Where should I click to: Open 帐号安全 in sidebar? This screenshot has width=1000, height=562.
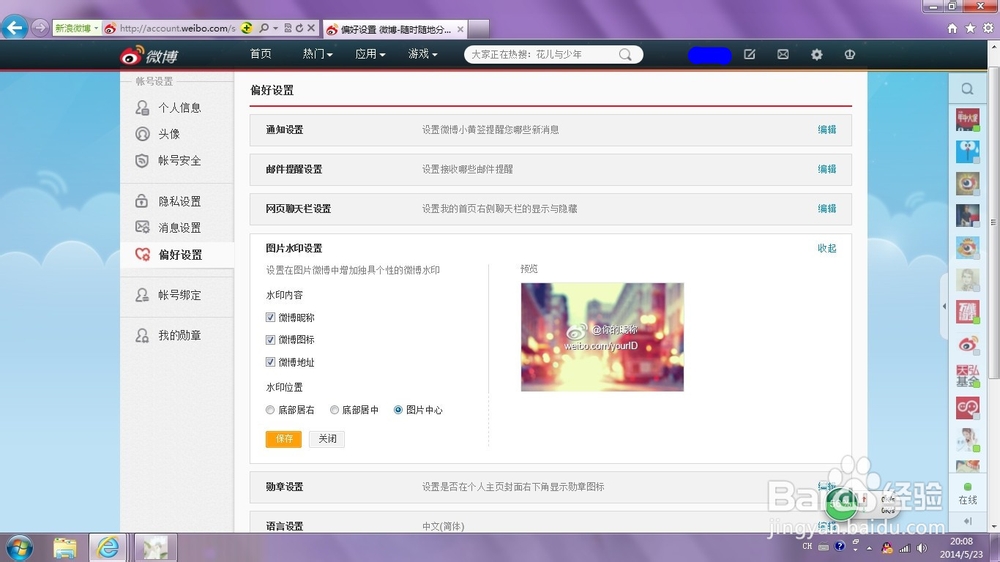[177, 161]
